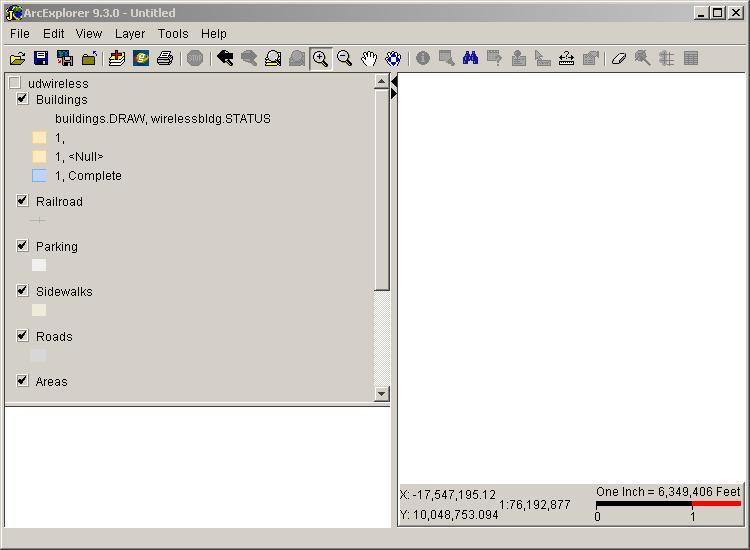Click the 'One Inch = 6,349,406 Feet' scale label
750x550 pixels.
pyautogui.click(x=668, y=492)
